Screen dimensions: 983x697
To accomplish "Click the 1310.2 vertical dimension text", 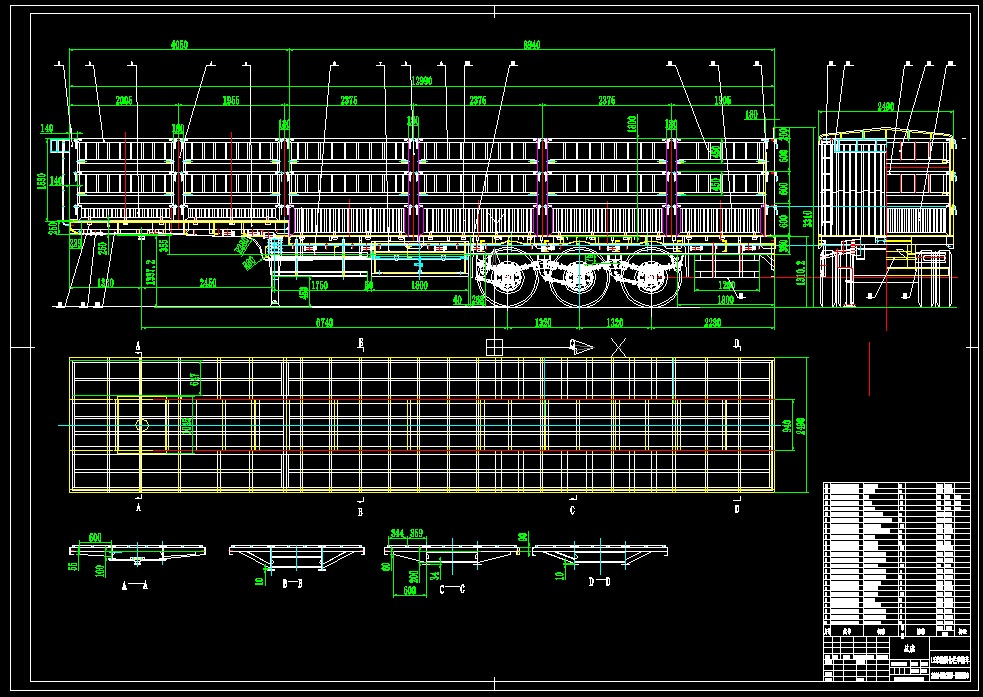I will pyautogui.click(x=800, y=272).
